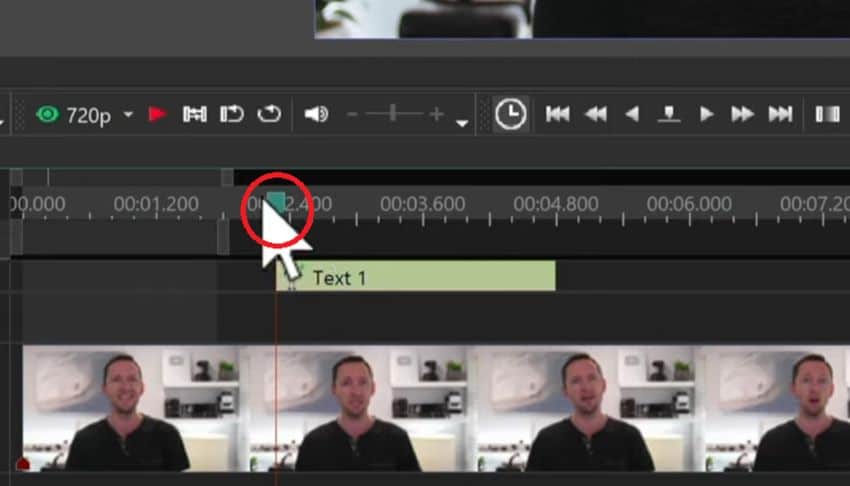Toggle the green eye preview quality icon
This screenshot has height=486, width=850.
[x=47, y=114]
